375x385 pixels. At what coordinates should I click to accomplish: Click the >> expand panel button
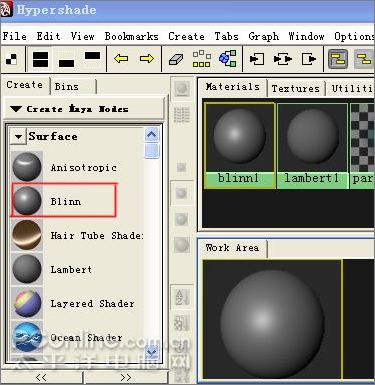point(126,377)
